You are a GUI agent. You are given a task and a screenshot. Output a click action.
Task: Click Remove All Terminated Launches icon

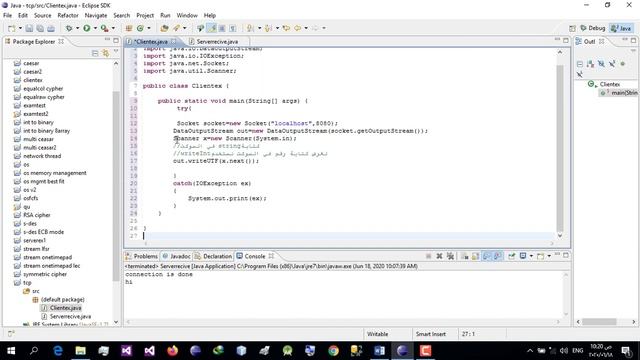pyautogui.click(x=450, y=256)
